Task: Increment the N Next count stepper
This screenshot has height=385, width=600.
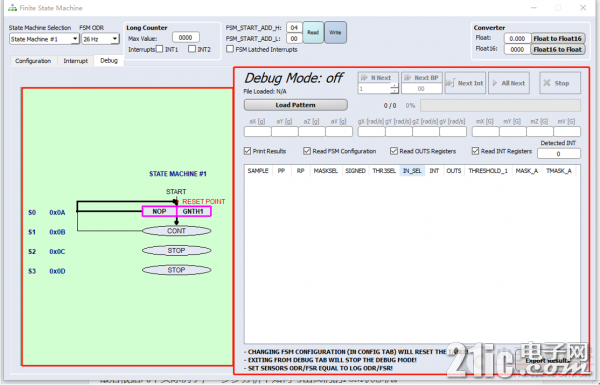Action: [x=394, y=86]
